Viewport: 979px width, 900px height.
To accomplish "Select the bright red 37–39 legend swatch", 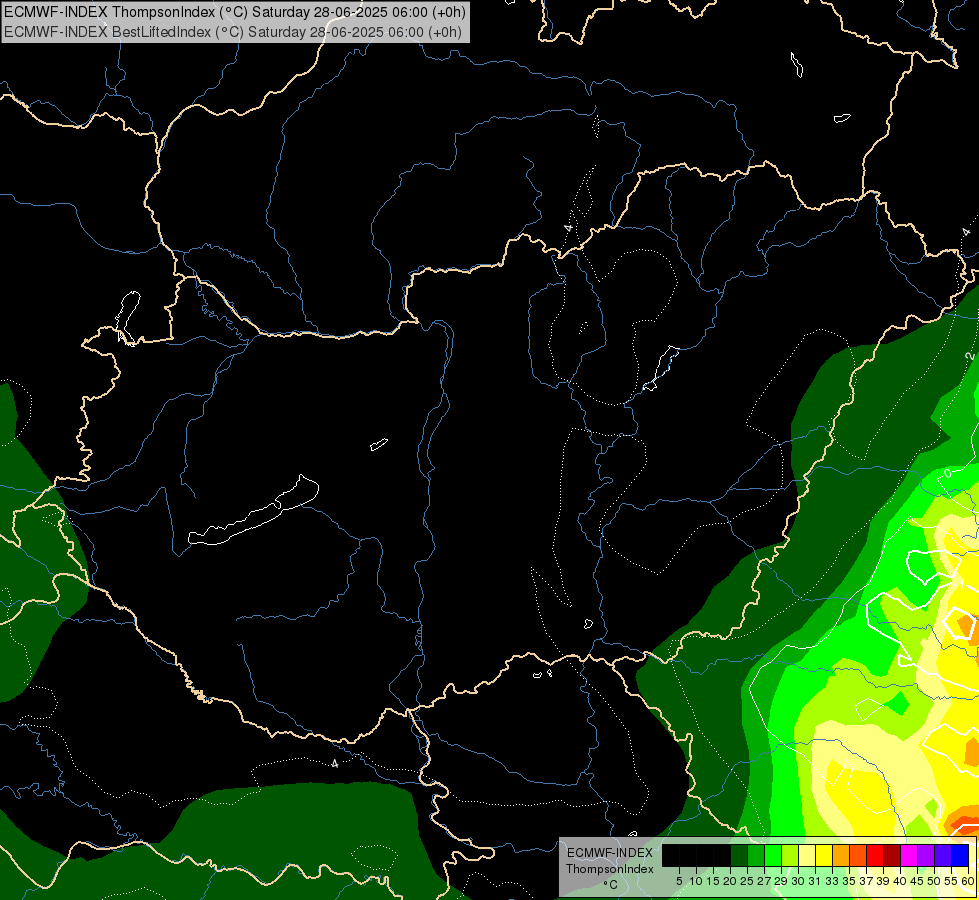I will 875,855.
